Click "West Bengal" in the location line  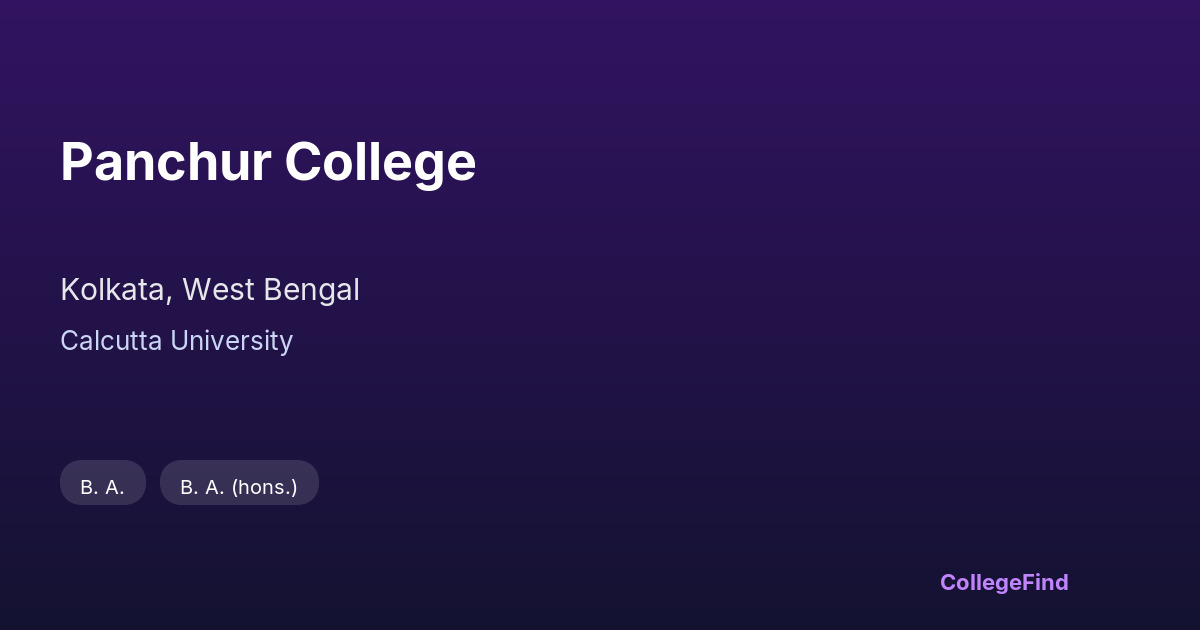click(x=271, y=290)
